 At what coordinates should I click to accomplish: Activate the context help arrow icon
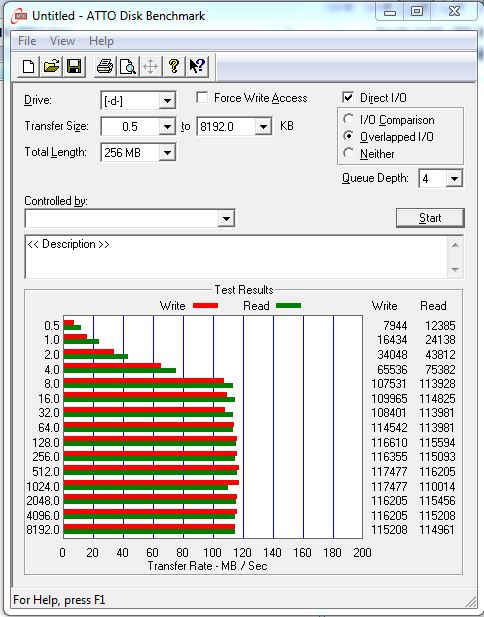[197, 66]
